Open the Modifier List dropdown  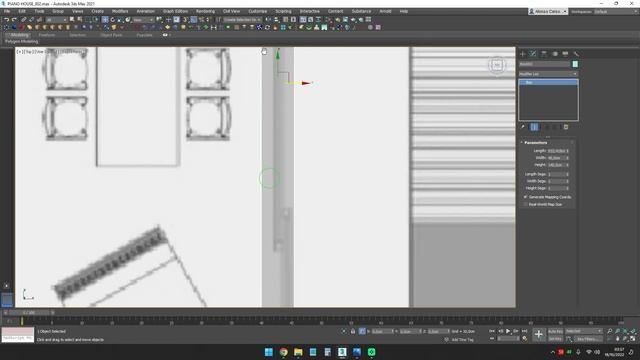point(548,74)
